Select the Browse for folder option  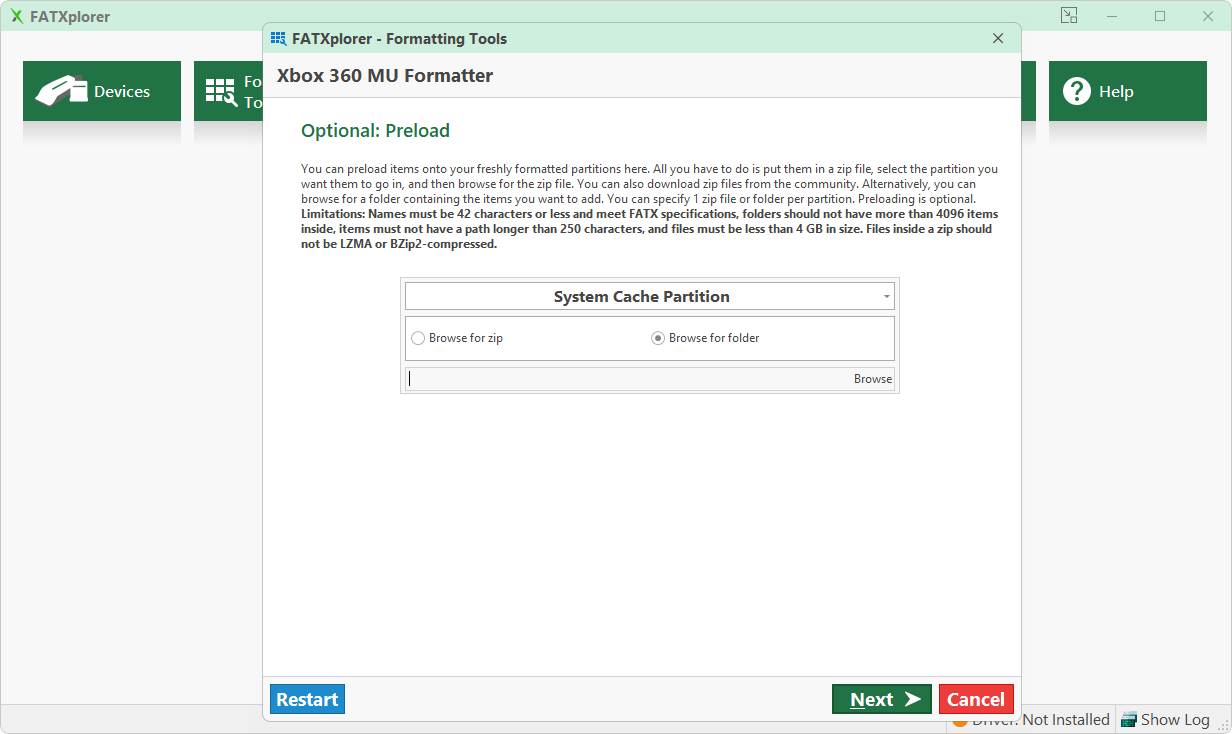click(706, 338)
